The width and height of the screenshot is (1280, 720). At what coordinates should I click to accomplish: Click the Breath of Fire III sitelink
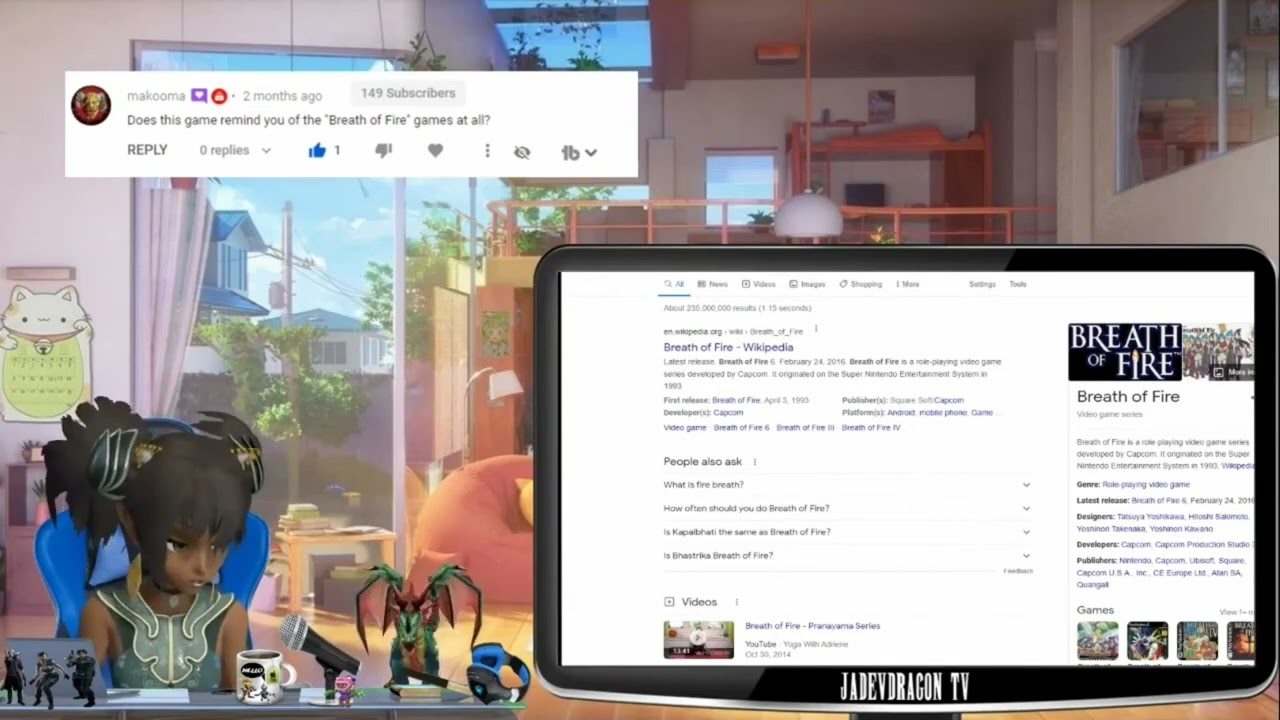pyautogui.click(x=805, y=427)
